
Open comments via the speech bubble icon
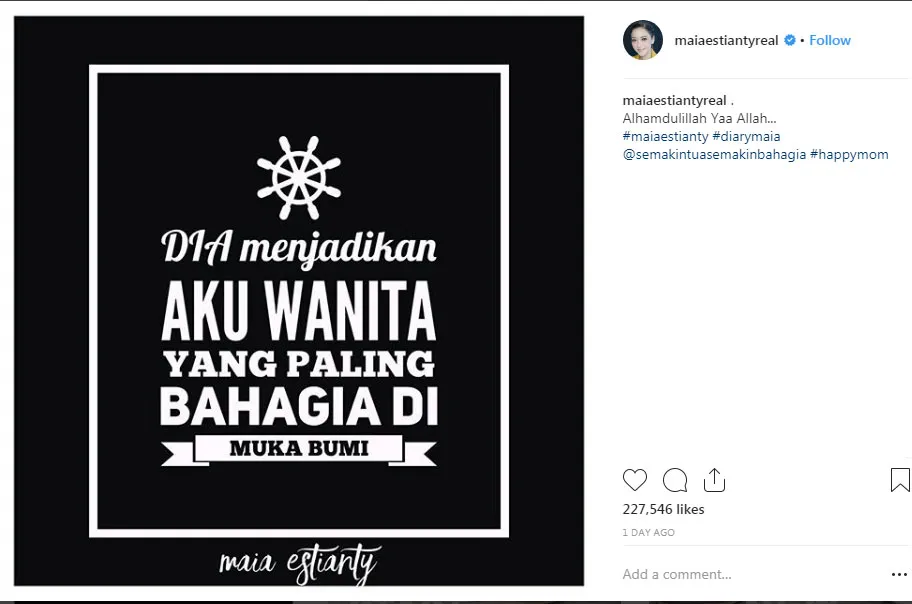coord(675,480)
